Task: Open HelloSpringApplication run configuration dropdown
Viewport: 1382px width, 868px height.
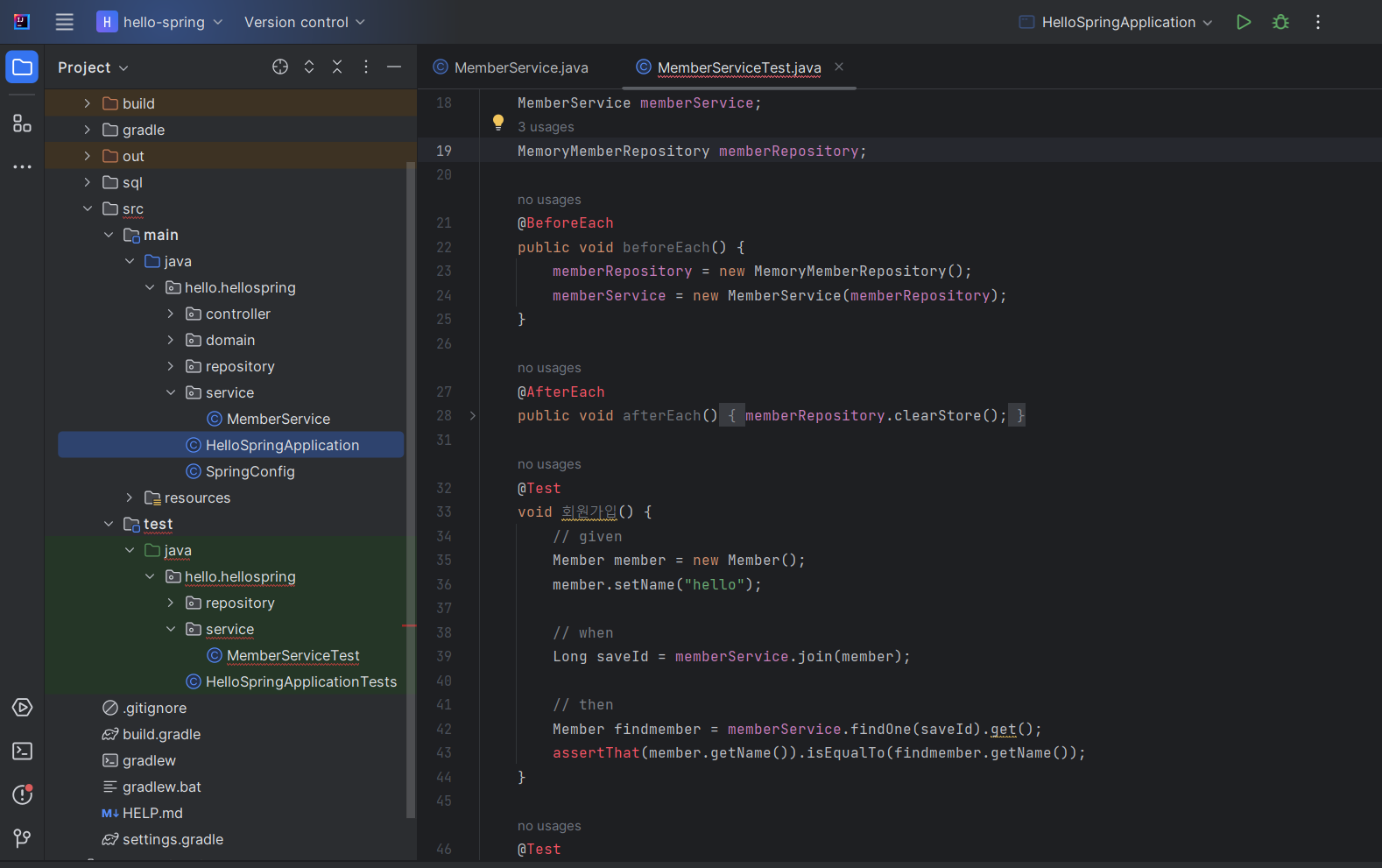Action: 1117,22
